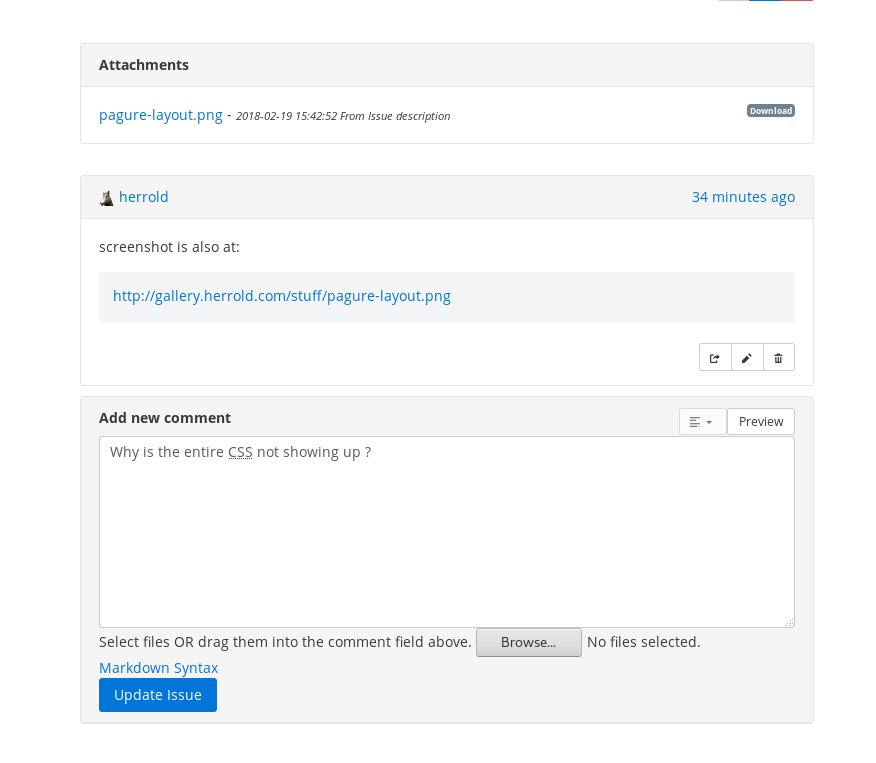Click herrold's avatar image
This screenshot has width=876, height=763.
click(x=106, y=198)
